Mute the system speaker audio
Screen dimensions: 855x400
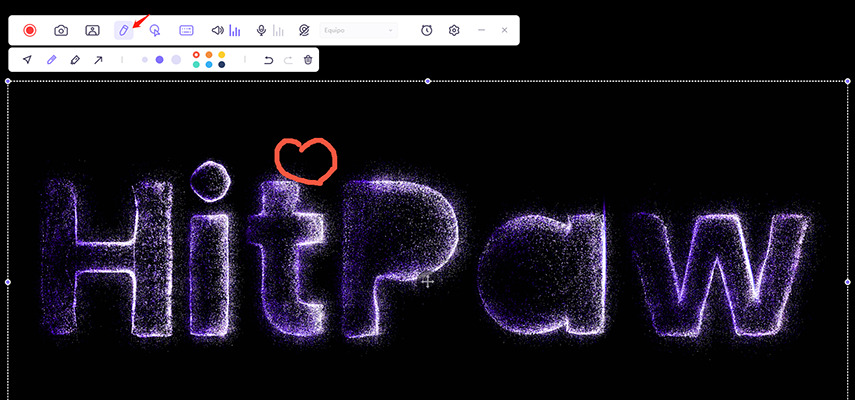218,31
